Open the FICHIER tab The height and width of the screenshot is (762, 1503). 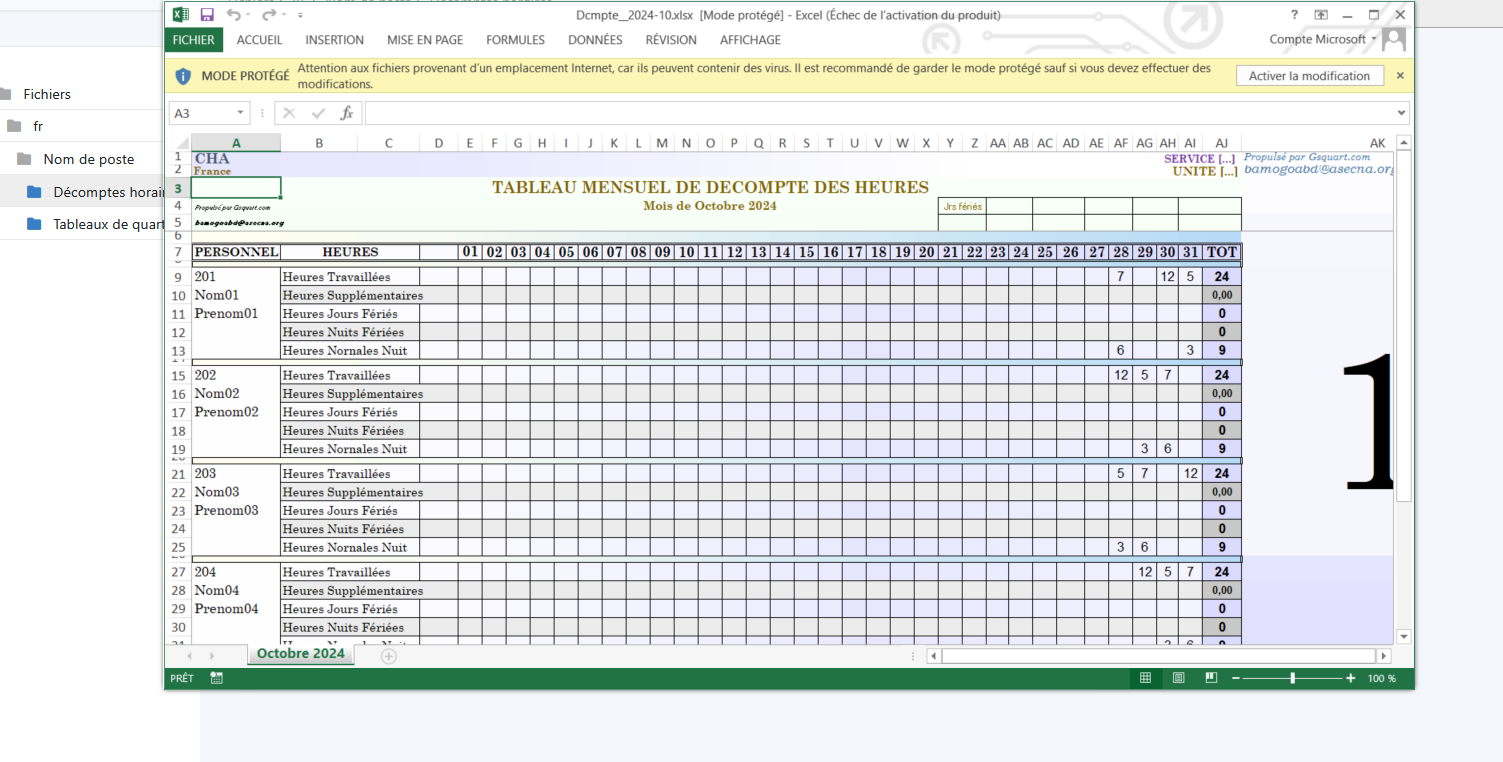point(193,40)
